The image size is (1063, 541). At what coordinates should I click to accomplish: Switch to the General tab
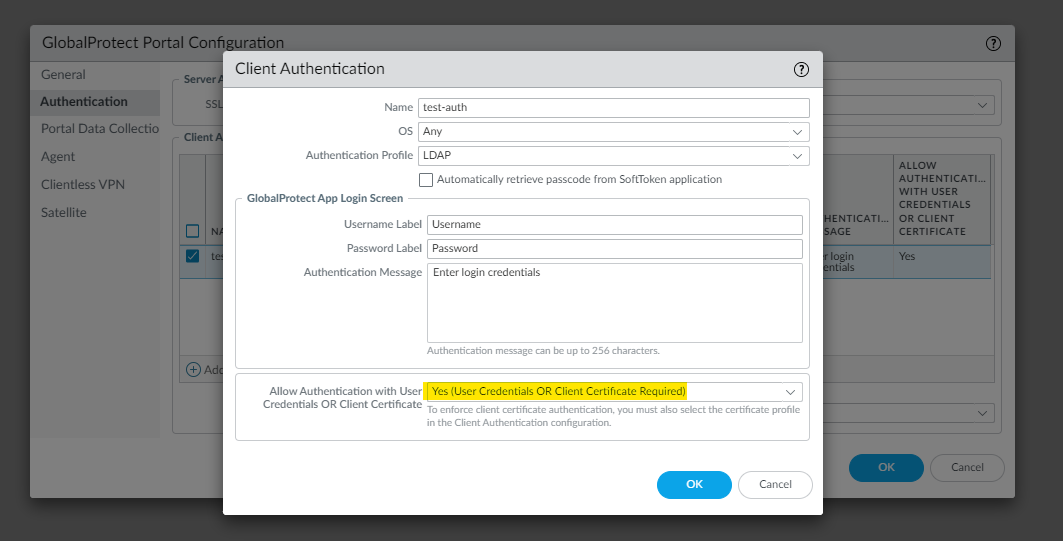63,75
